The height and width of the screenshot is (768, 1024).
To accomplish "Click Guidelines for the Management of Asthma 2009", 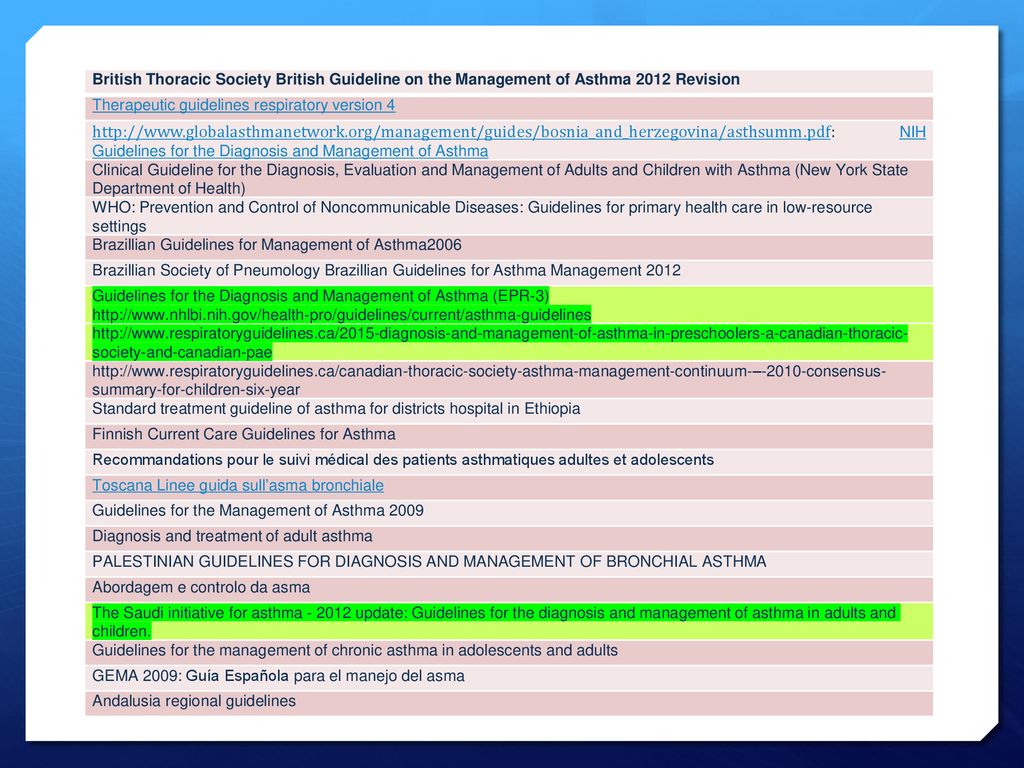I will coord(258,511).
